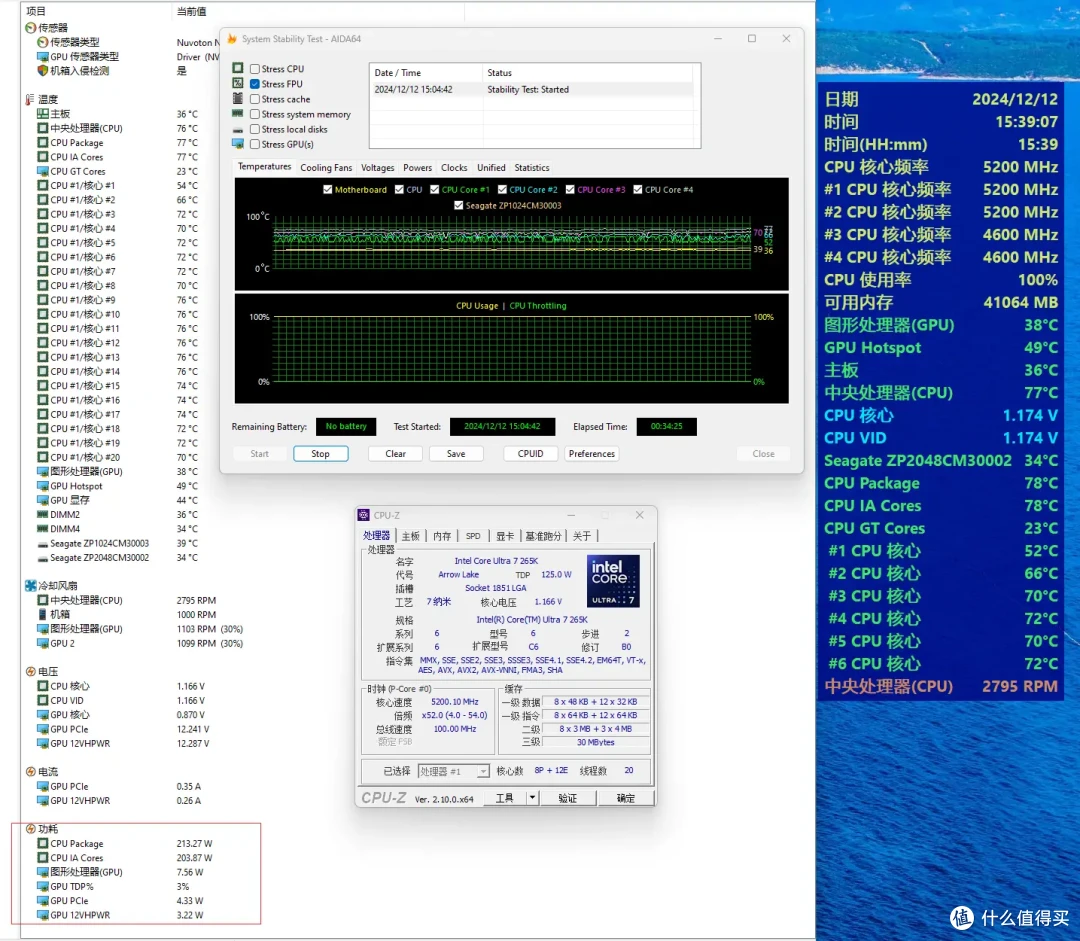Toggle the Seagate ZP1024CM30003 graph checkbox
The image size is (1080, 941).
tap(459, 205)
